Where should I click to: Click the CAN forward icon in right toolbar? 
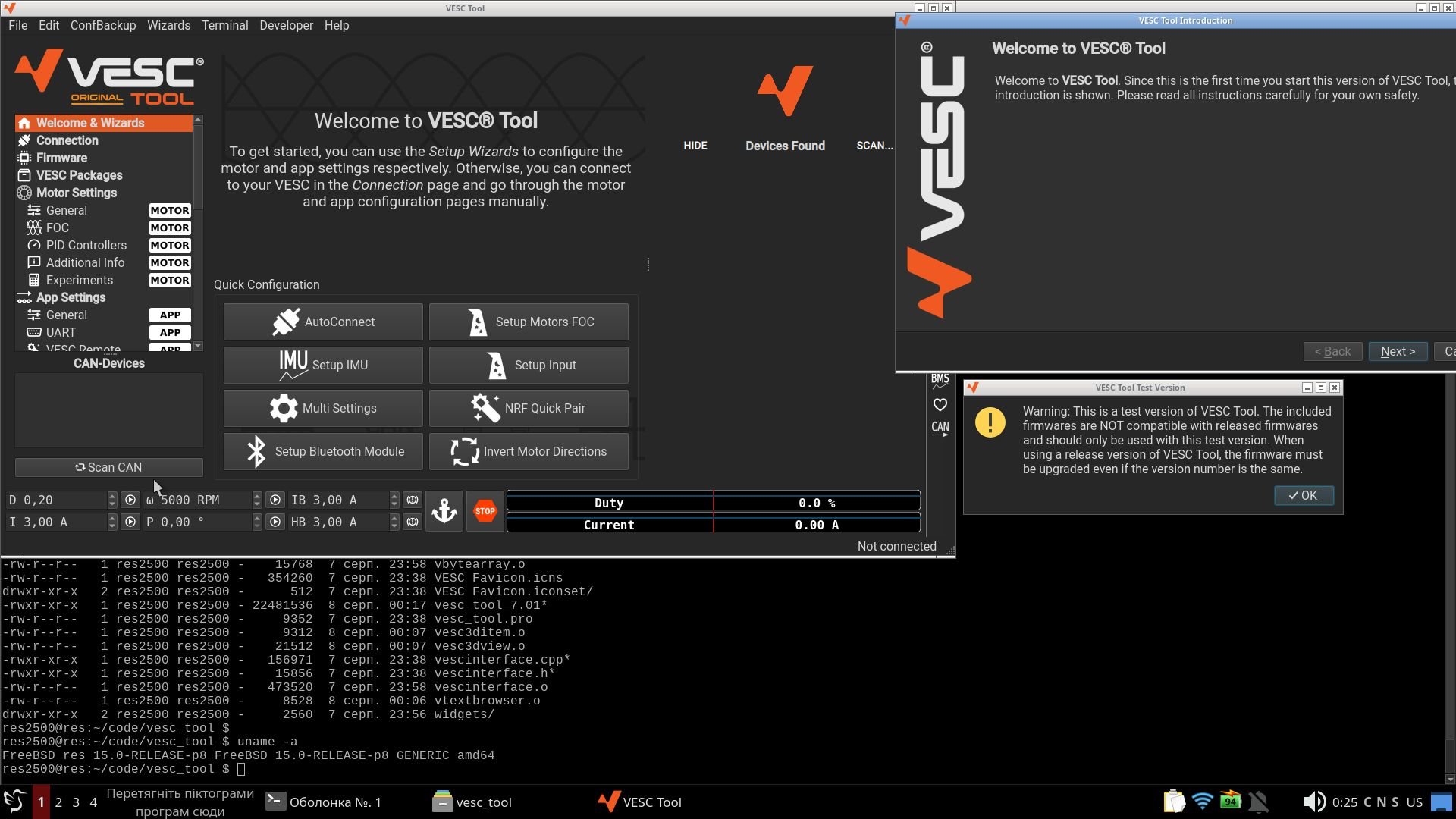point(940,428)
